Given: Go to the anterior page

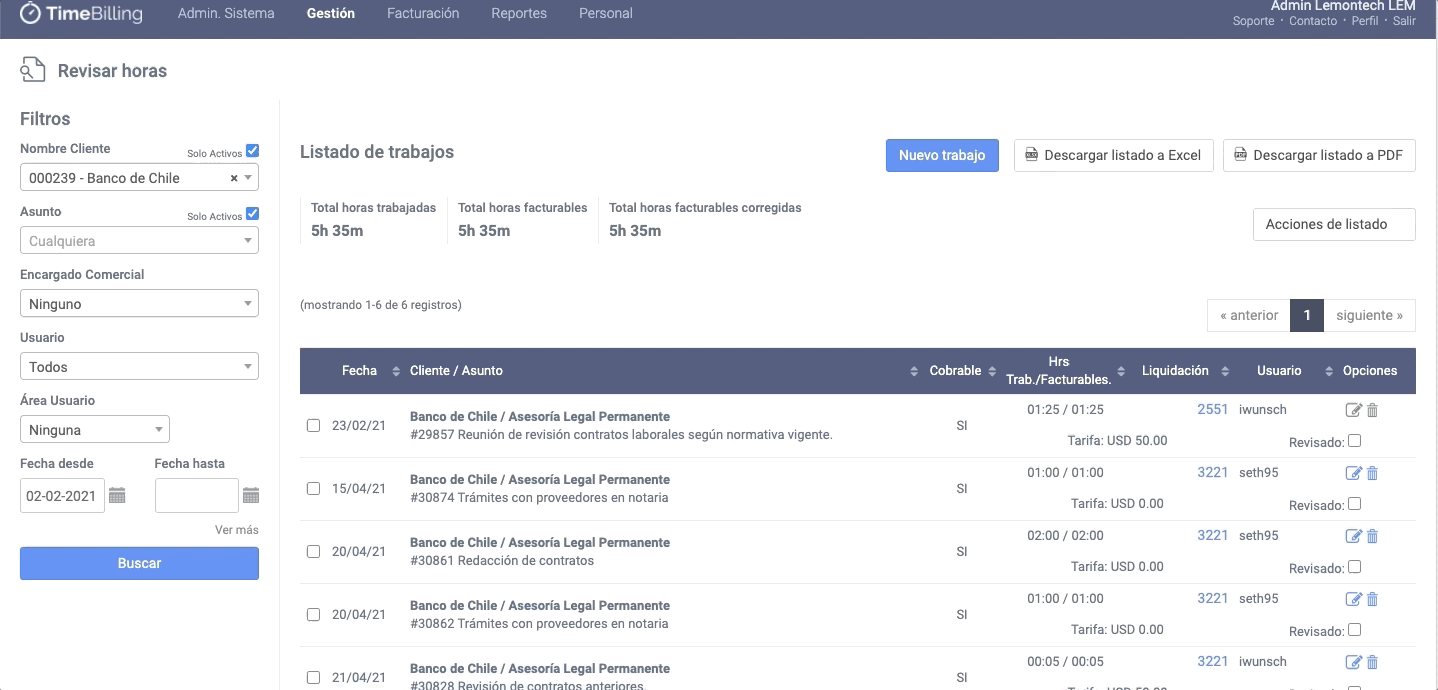Looking at the screenshot, I should [x=1249, y=315].
